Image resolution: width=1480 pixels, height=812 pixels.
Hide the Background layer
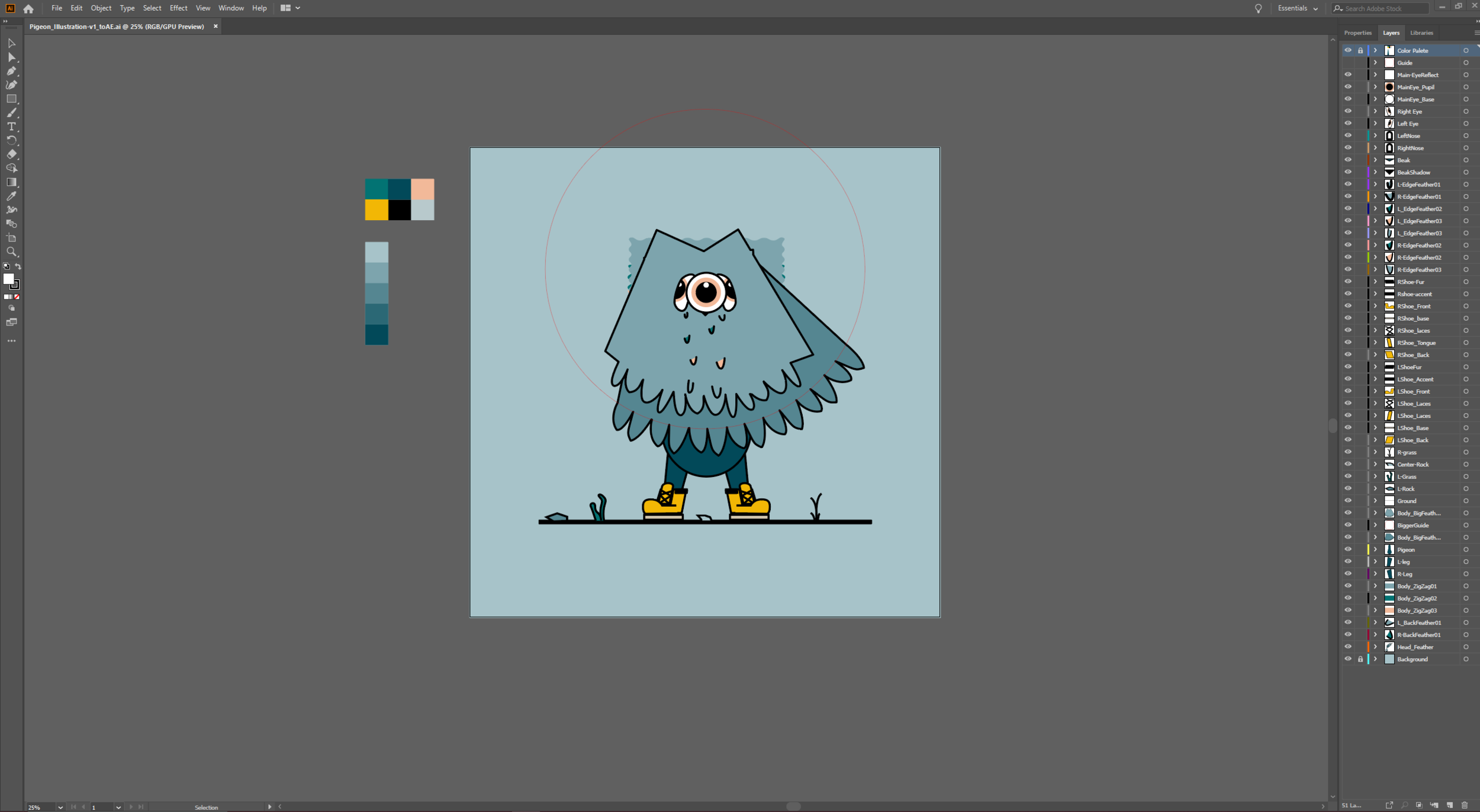[x=1348, y=659]
